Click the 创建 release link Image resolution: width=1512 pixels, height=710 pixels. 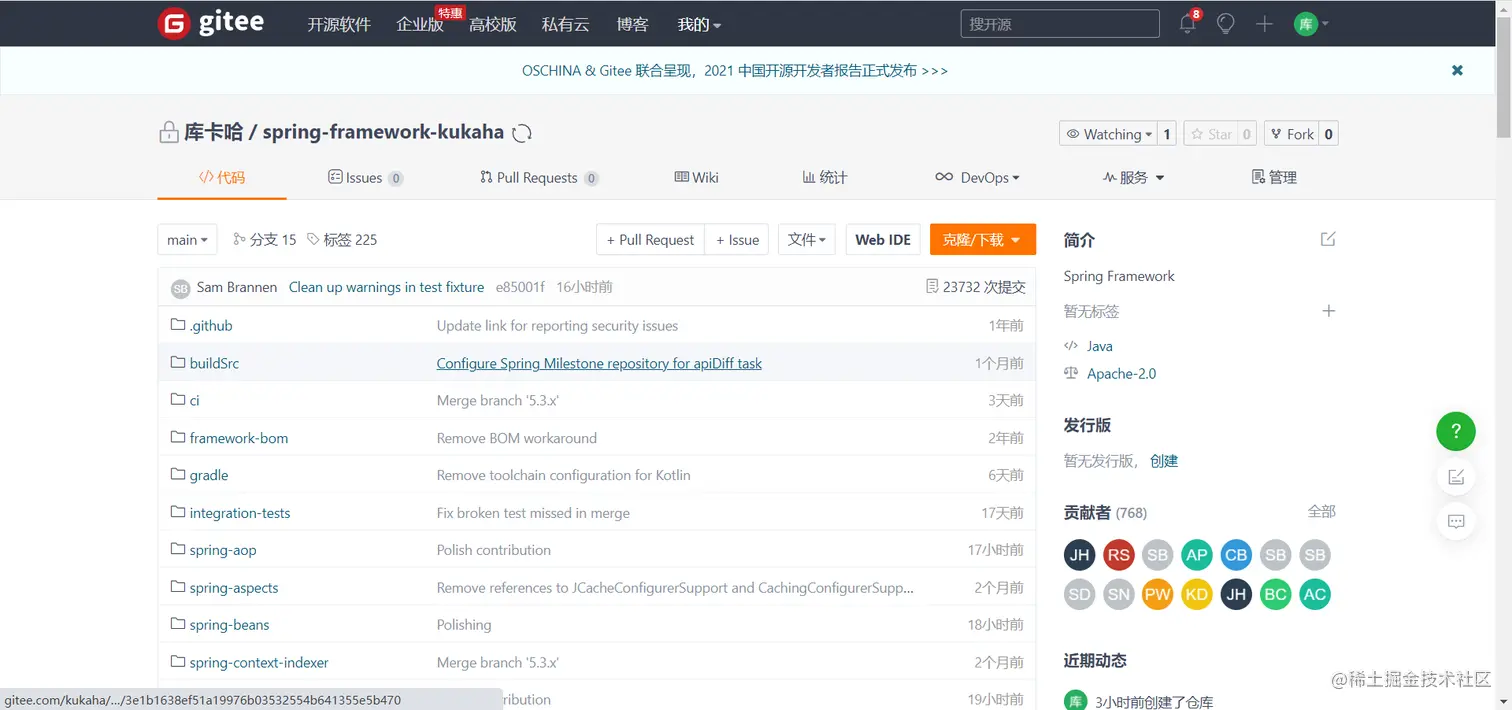(1164, 461)
